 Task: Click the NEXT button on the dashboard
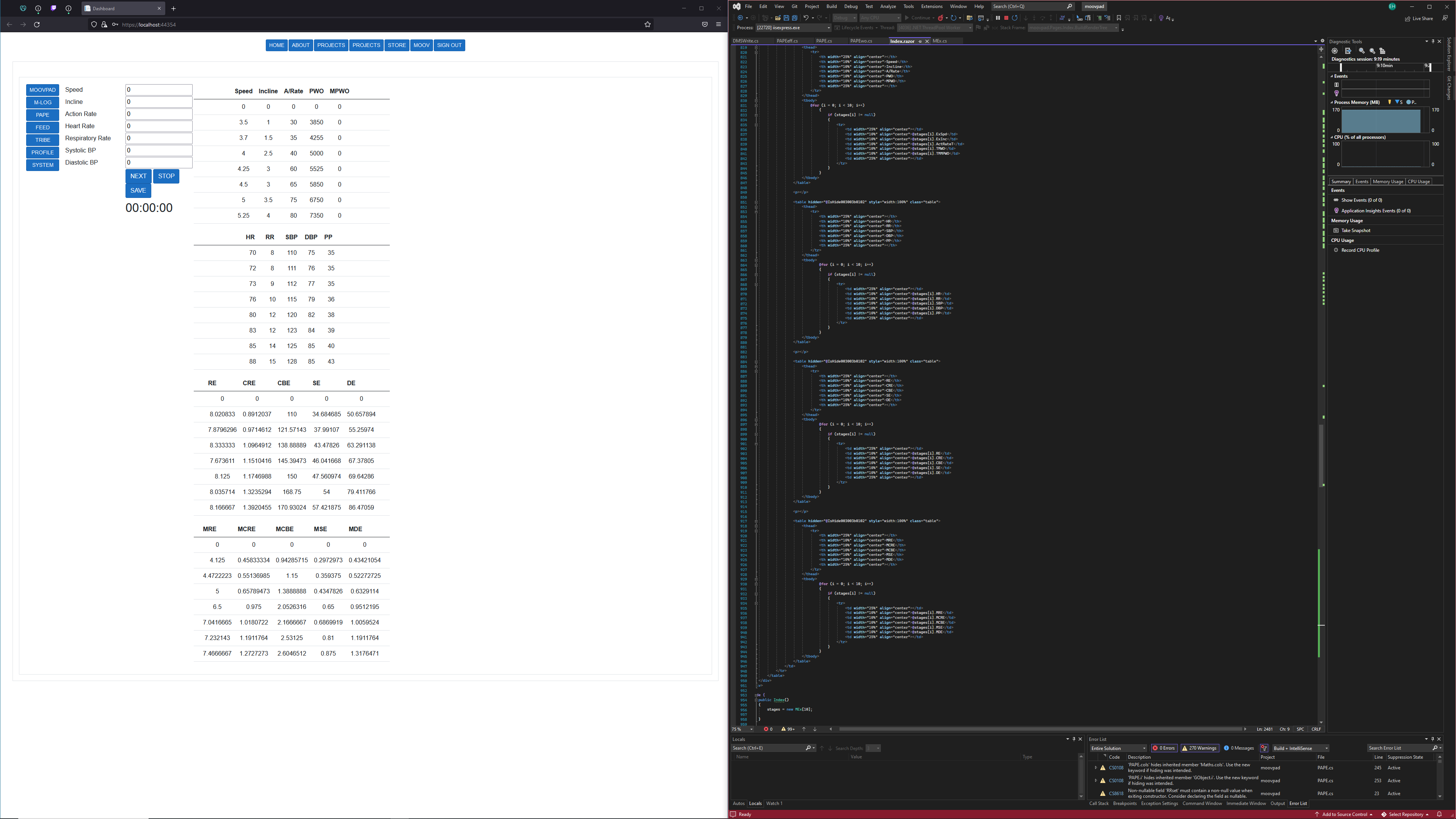point(138,176)
